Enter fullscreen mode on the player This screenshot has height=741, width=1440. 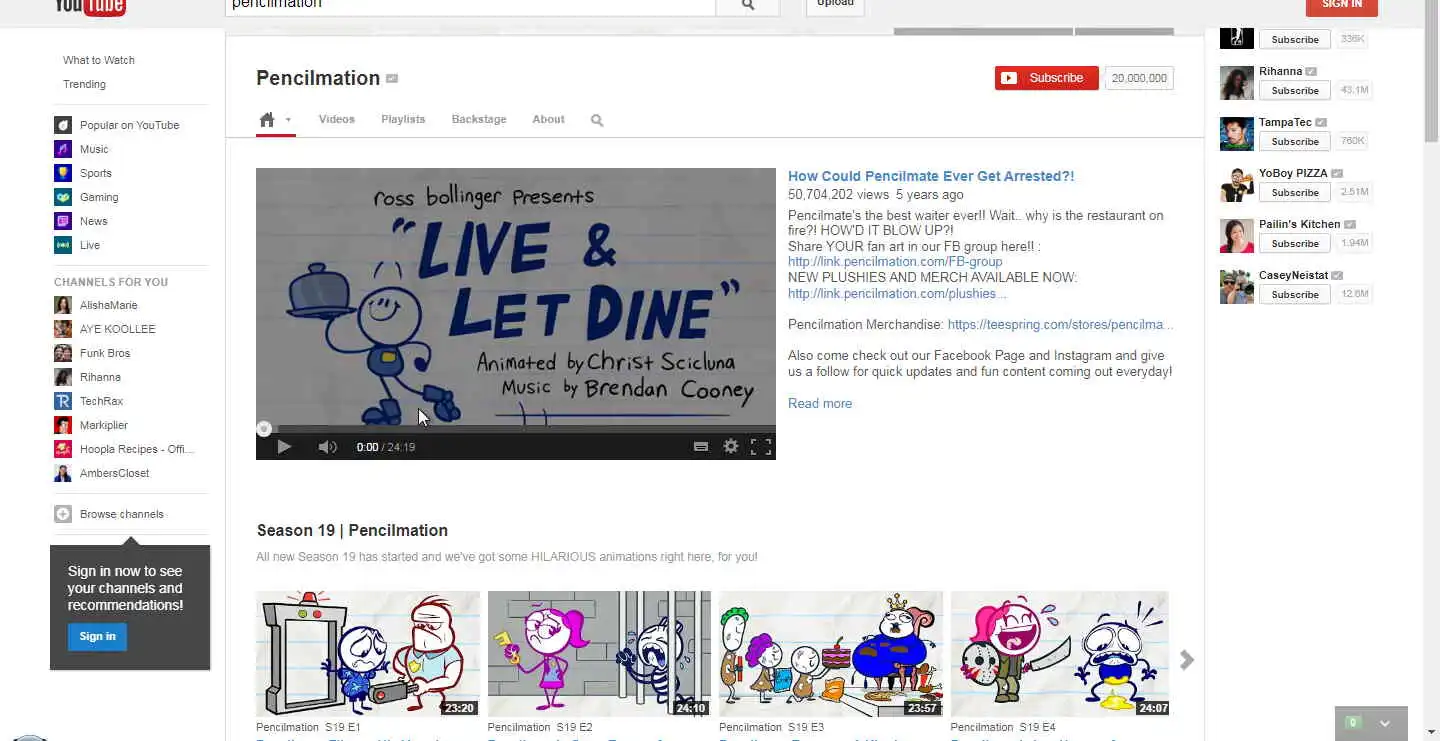(x=761, y=447)
